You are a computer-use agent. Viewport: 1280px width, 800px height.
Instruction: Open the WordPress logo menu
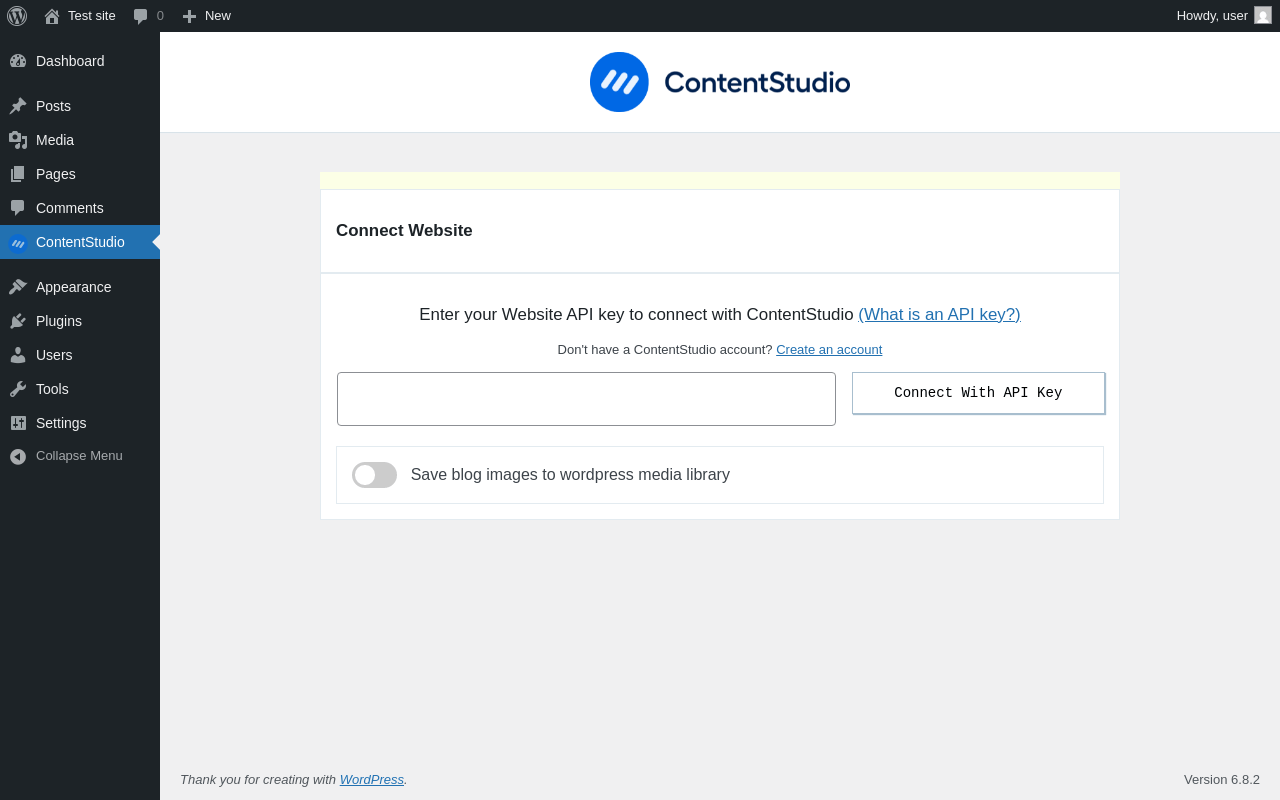pyautogui.click(x=17, y=16)
